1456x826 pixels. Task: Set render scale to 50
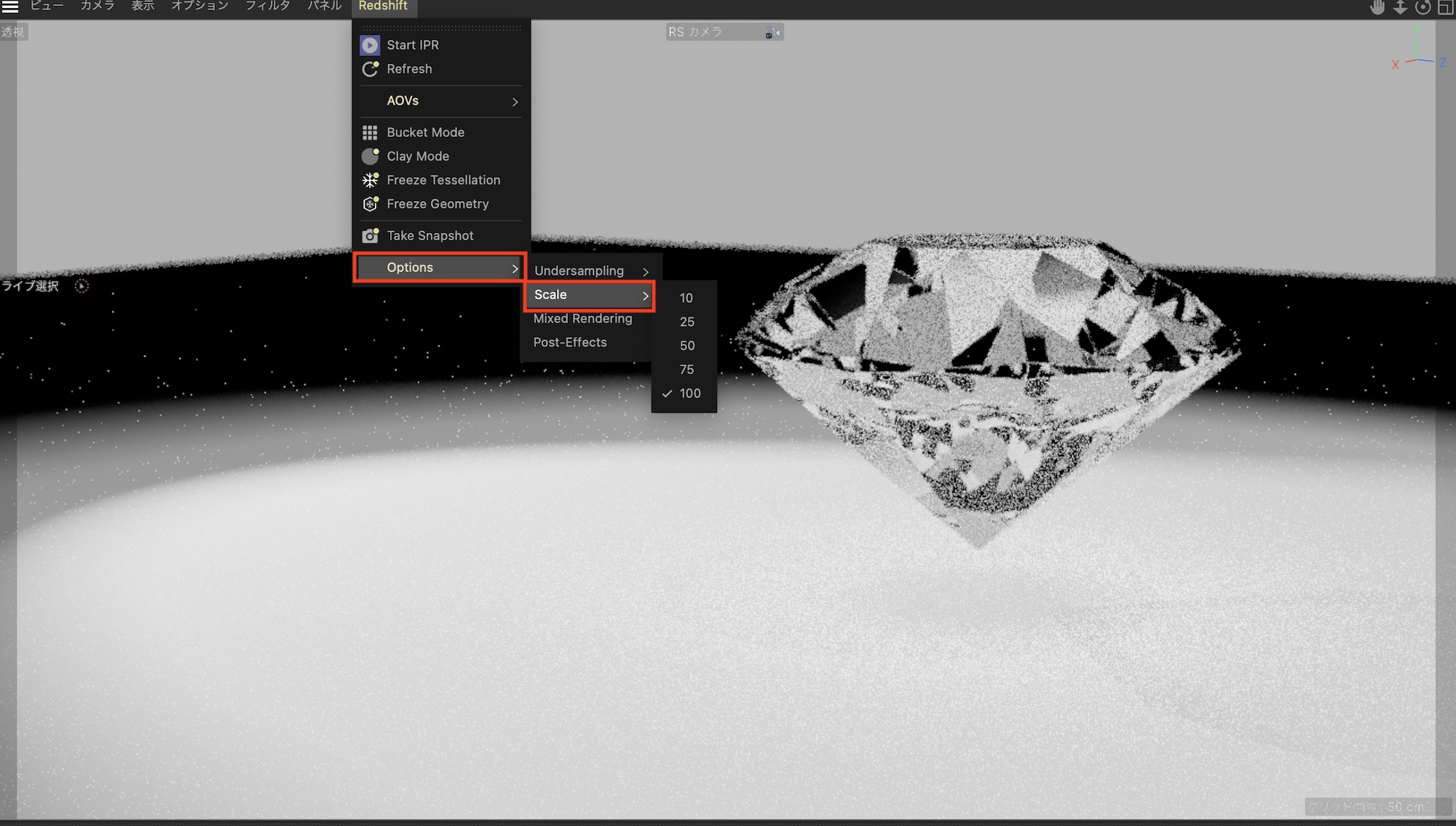coord(687,346)
